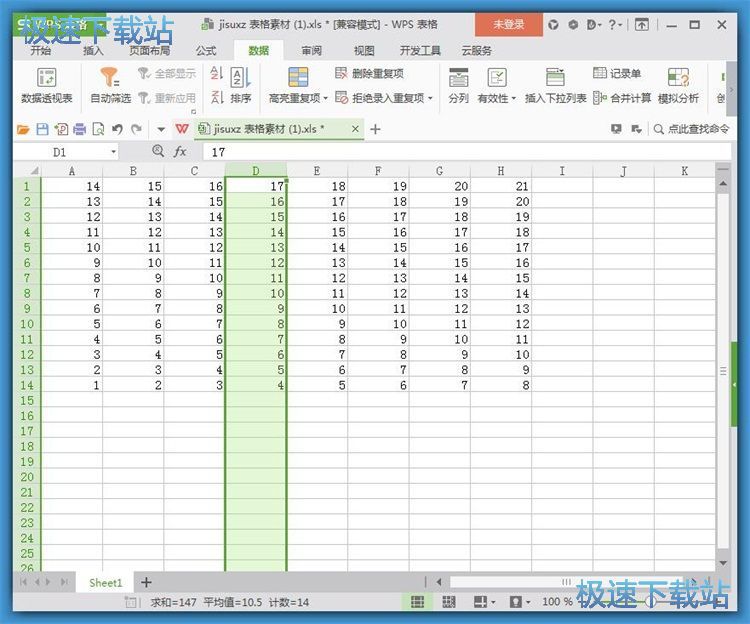The height and width of the screenshot is (624, 750).
Task: Sort descending with the Z-A icon
Action: [216, 98]
